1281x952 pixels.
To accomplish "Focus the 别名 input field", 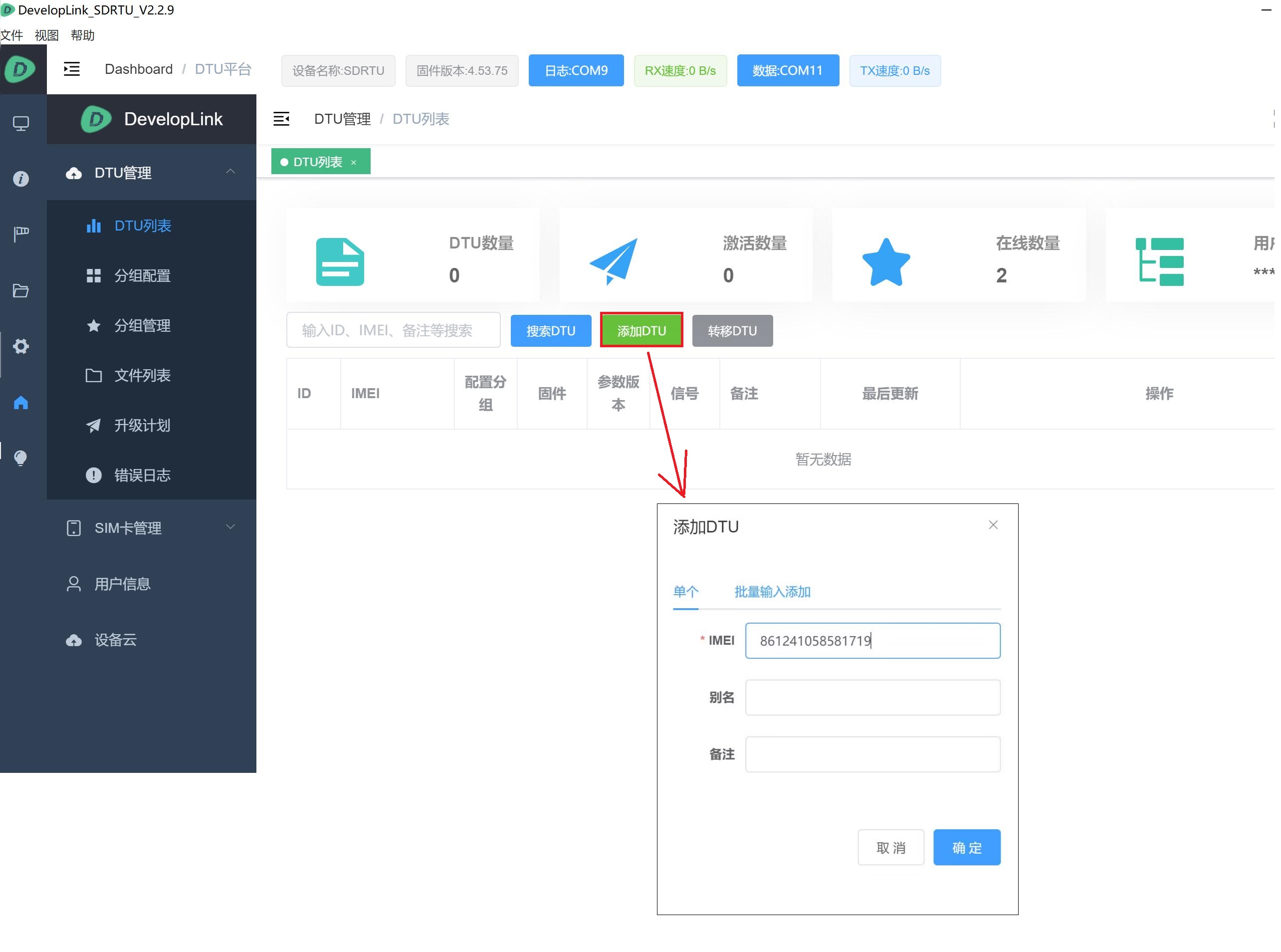I will click(872, 698).
